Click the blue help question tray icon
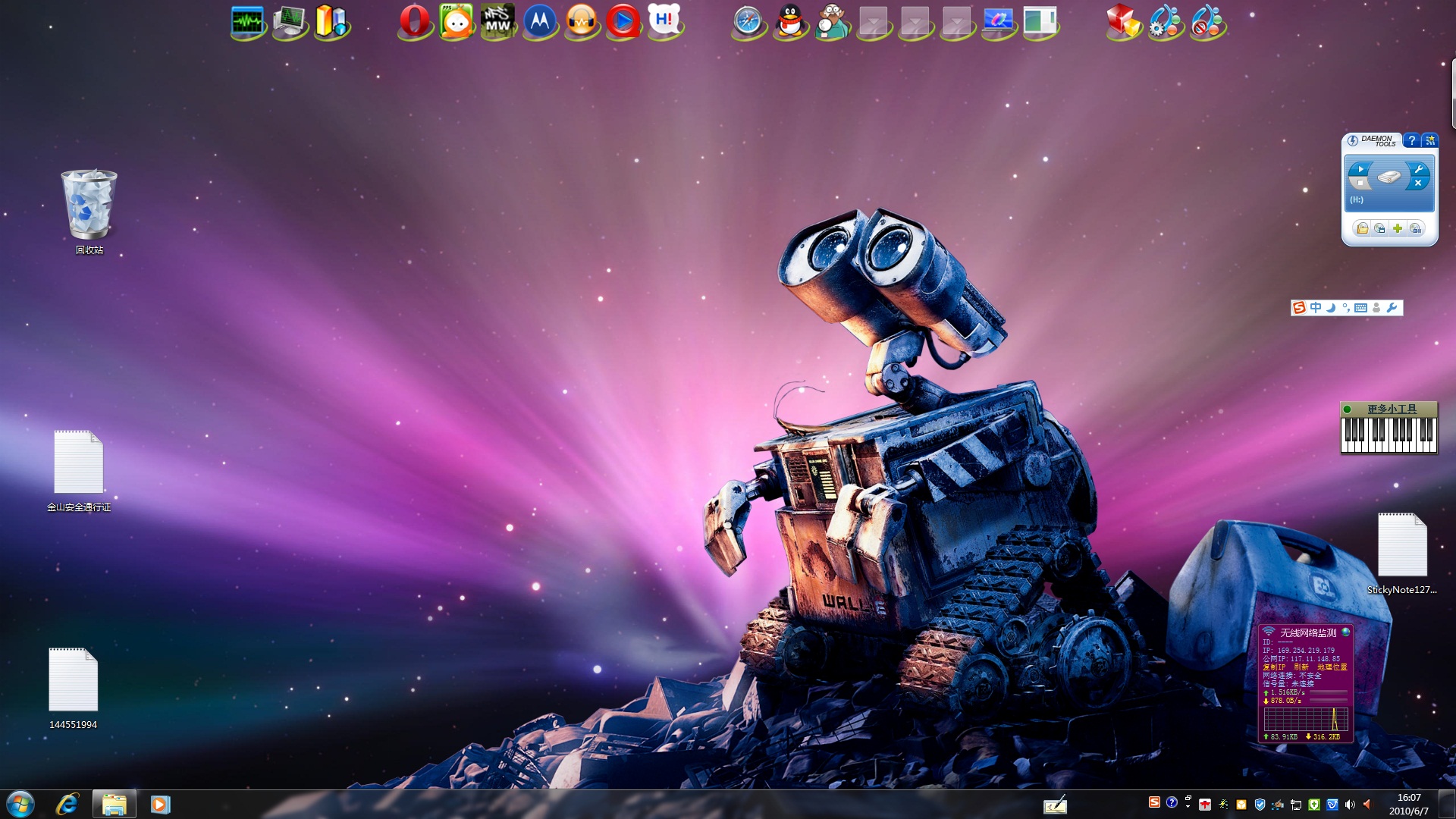 [x=1172, y=802]
